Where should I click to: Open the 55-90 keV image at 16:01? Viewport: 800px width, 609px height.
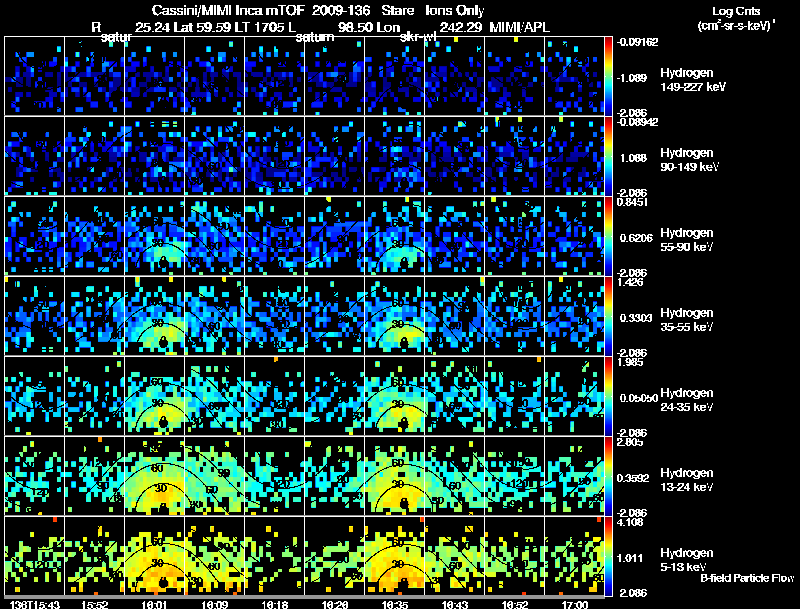pyautogui.click(x=154, y=236)
